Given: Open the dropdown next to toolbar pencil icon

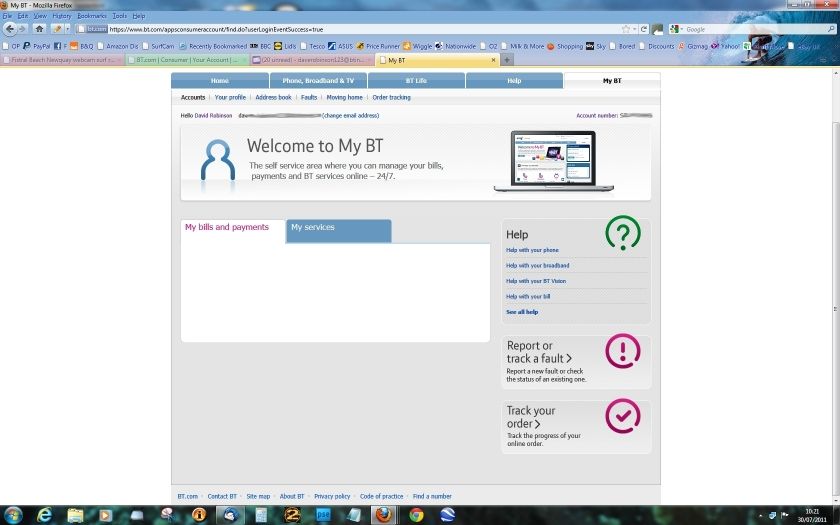Looking at the screenshot, I should [68, 29].
